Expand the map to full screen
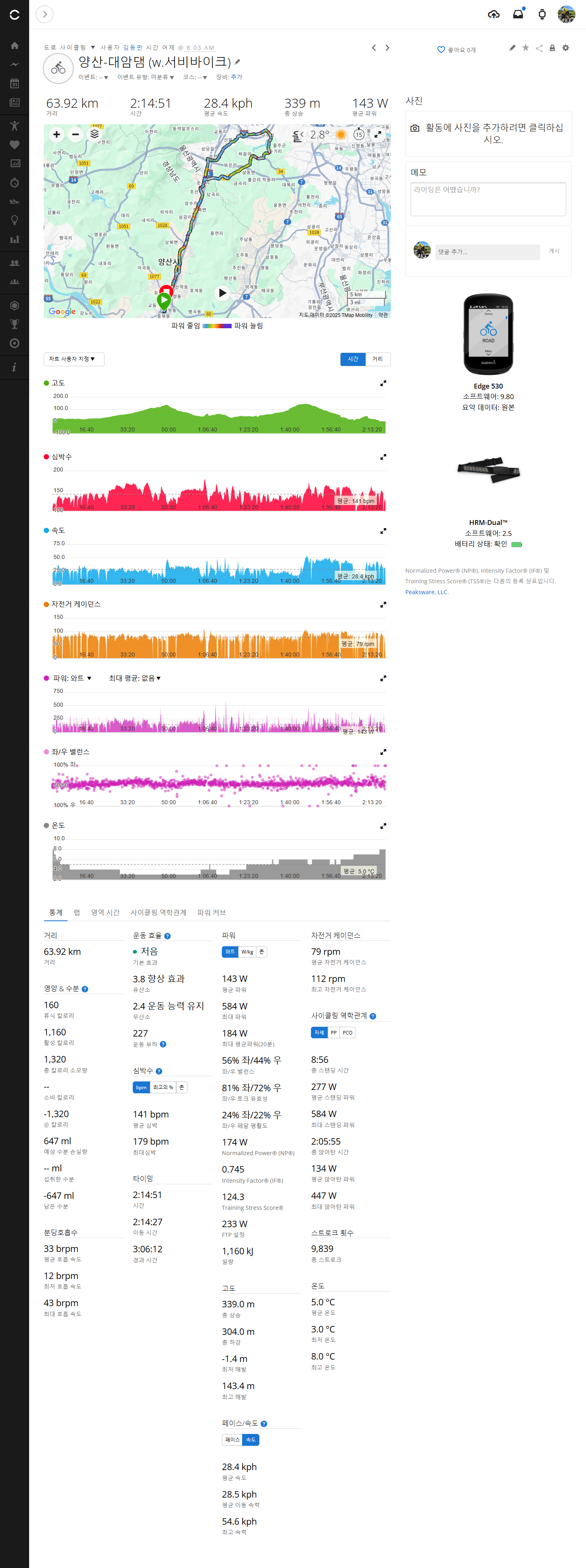 378,134
